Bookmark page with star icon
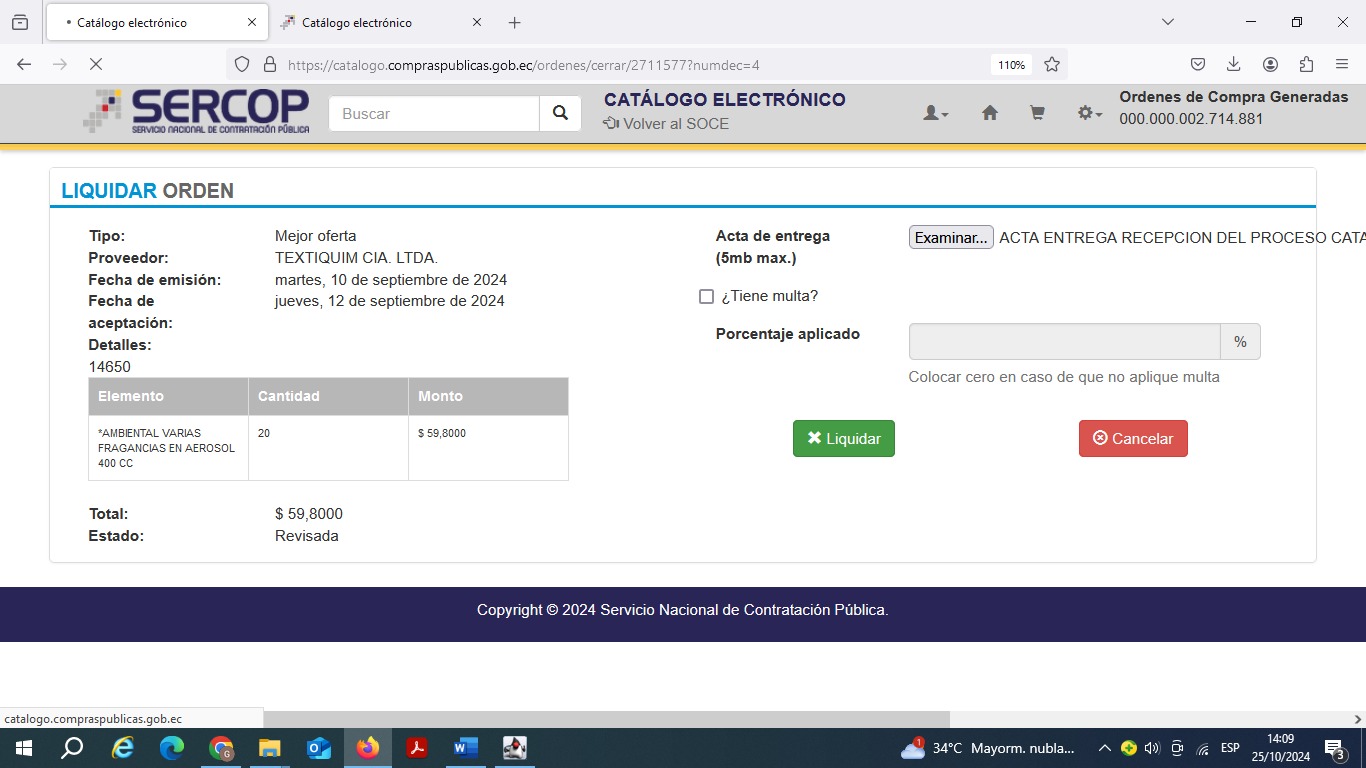This screenshot has height=768, width=1366. (1052, 64)
